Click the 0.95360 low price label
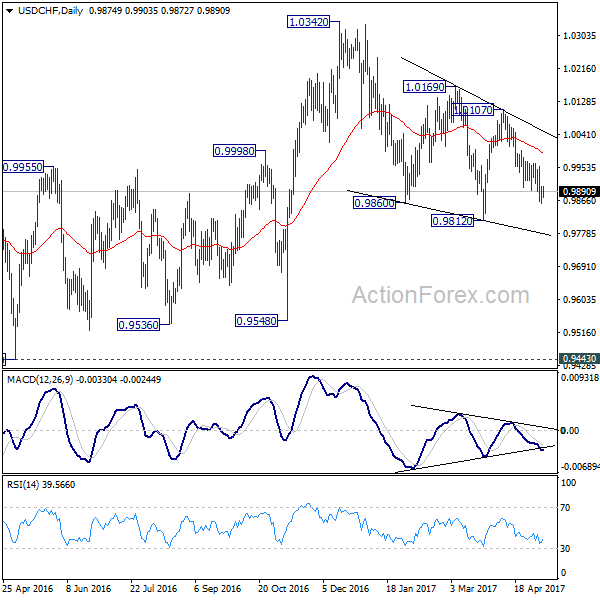The image size is (600, 600). pyautogui.click(x=138, y=325)
